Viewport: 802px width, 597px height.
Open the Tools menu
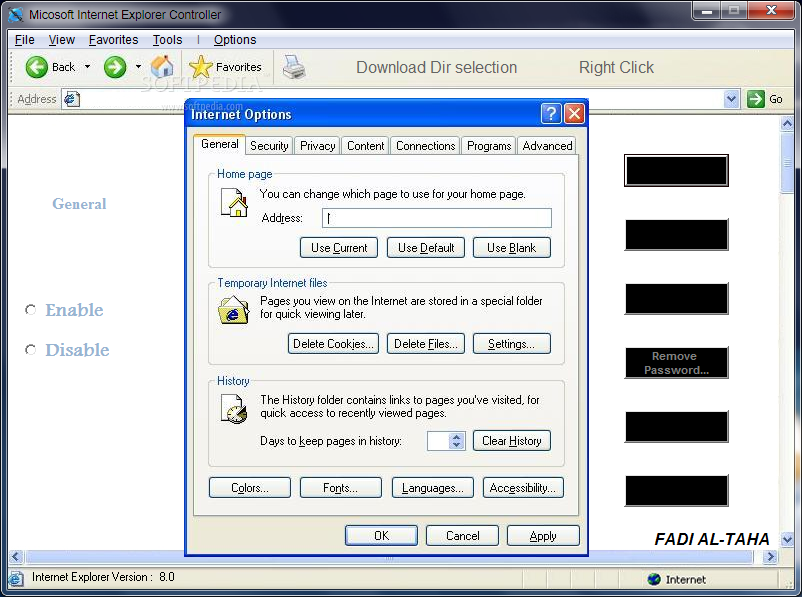pos(167,39)
